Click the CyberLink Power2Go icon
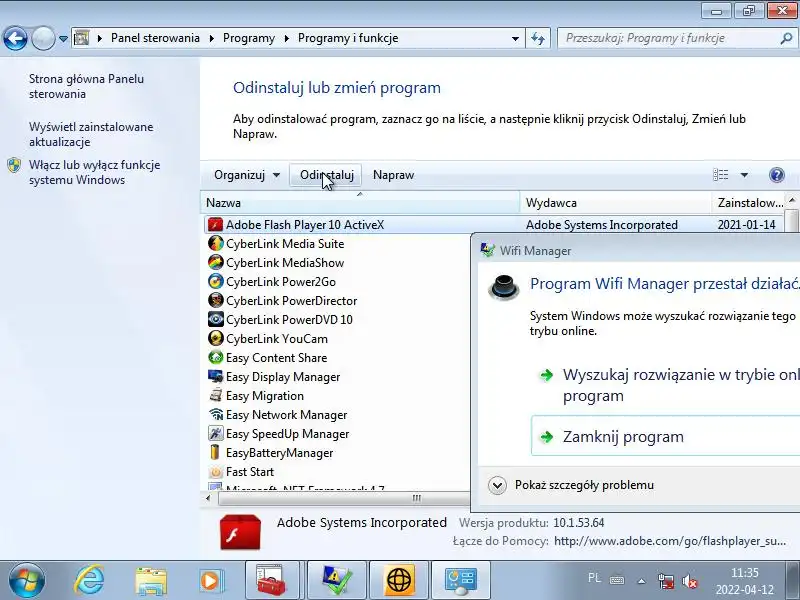 point(215,281)
